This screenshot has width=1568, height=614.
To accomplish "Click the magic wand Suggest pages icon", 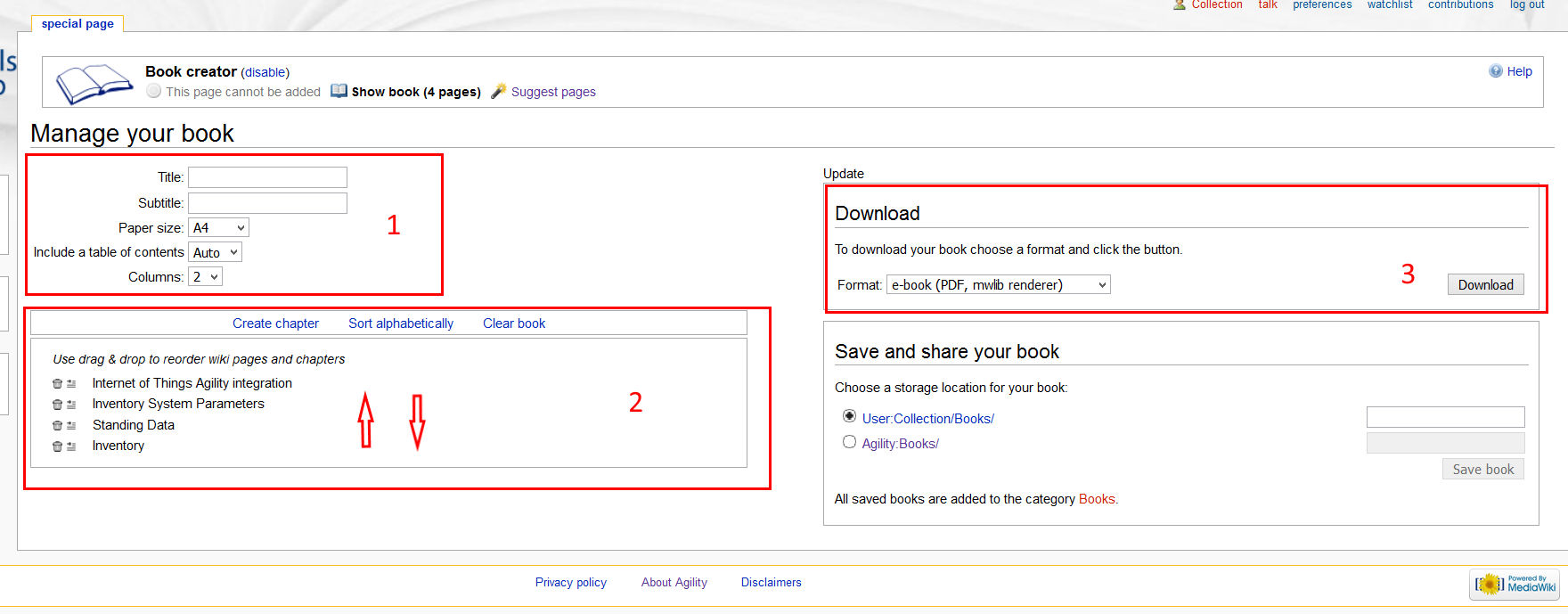I will (499, 91).
